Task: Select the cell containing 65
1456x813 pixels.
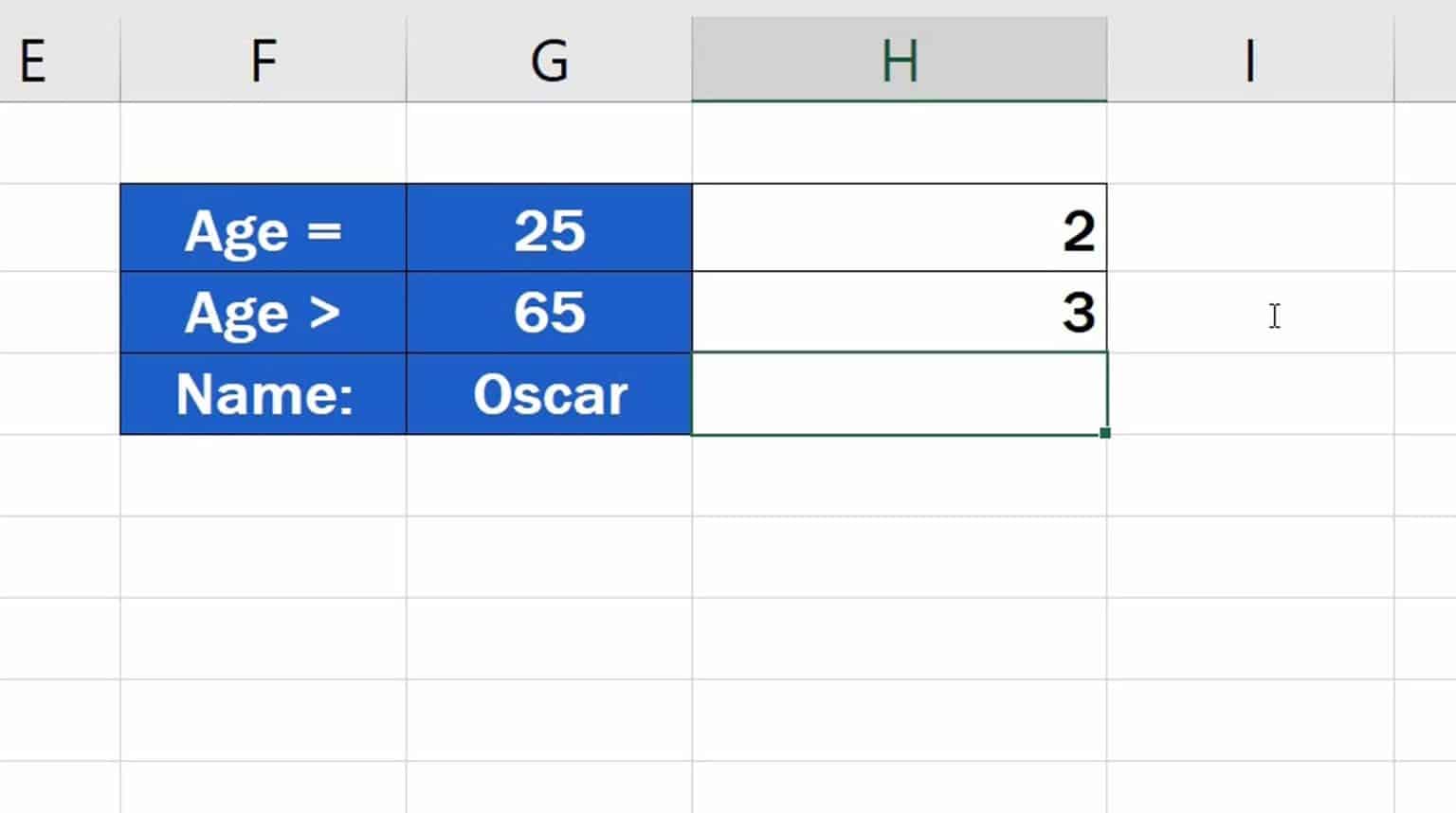Action: tap(548, 311)
